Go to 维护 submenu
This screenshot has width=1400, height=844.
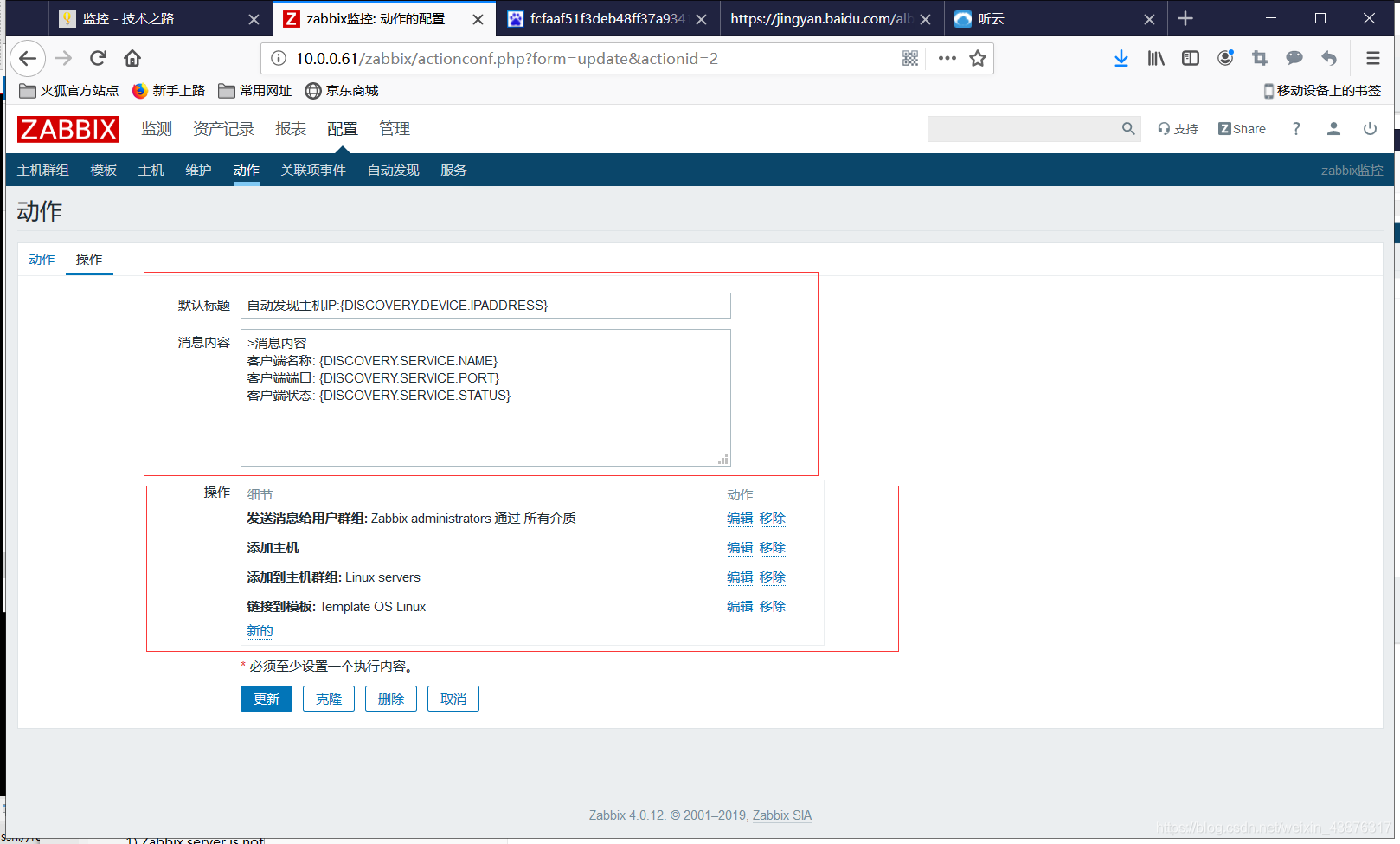(199, 170)
